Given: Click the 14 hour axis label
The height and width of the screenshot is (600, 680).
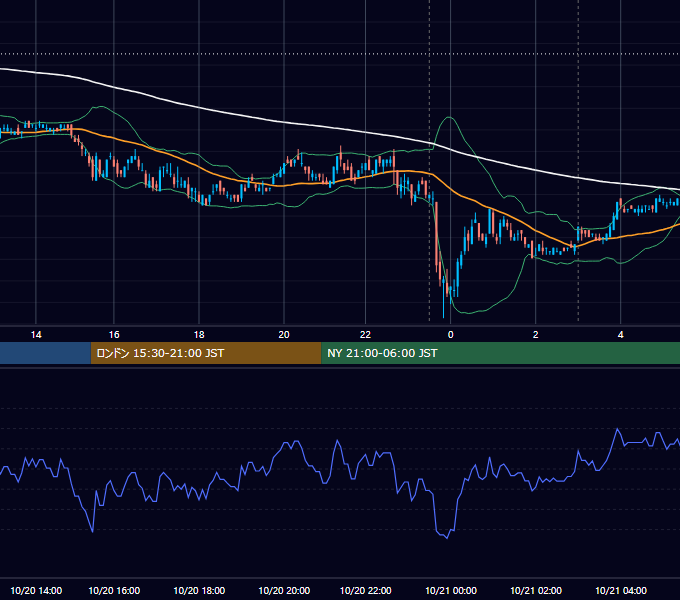Looking at the screenshot, I should pos(36,334).
